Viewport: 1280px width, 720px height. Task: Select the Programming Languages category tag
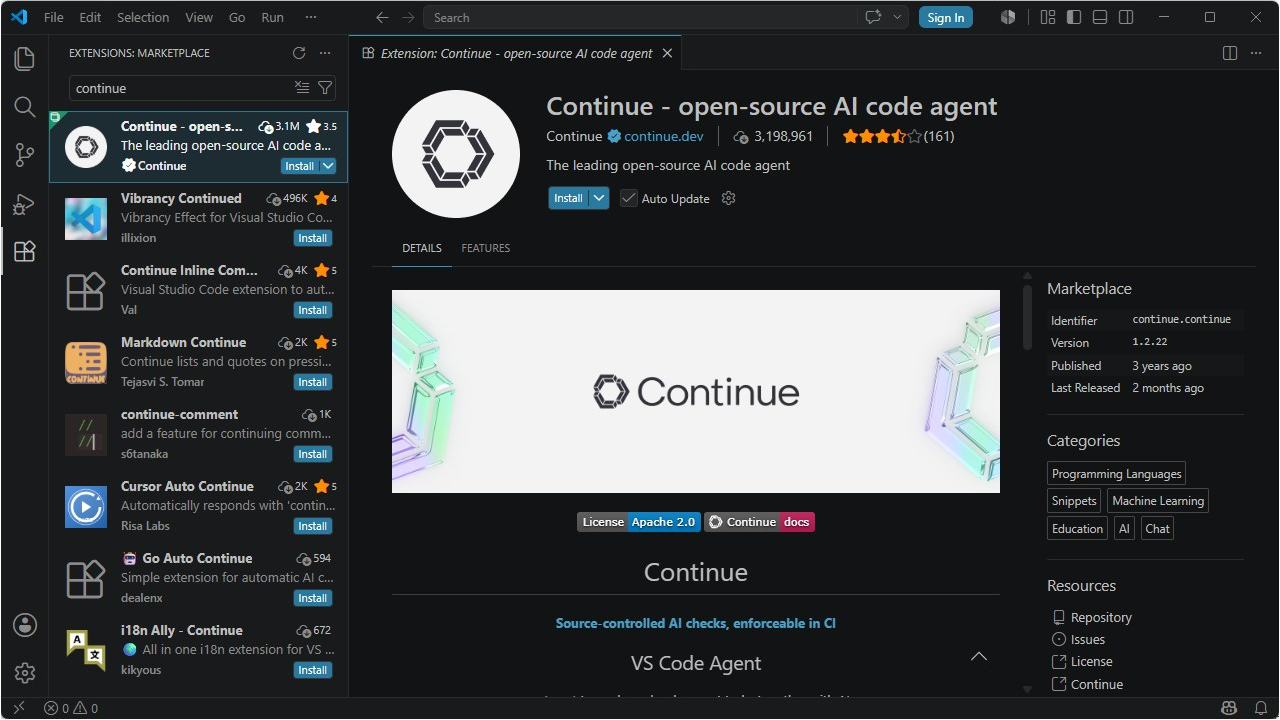coord(1116,474)
